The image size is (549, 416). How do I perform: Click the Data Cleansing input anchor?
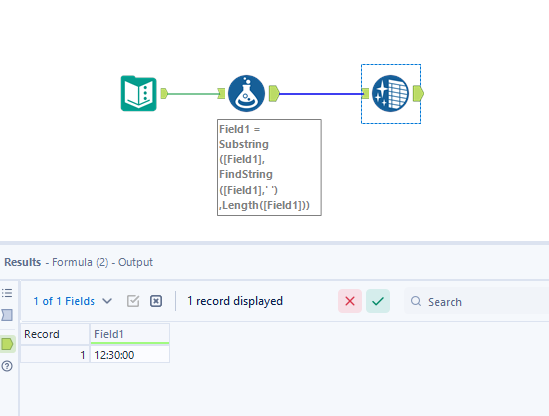(x=365, y=93)
